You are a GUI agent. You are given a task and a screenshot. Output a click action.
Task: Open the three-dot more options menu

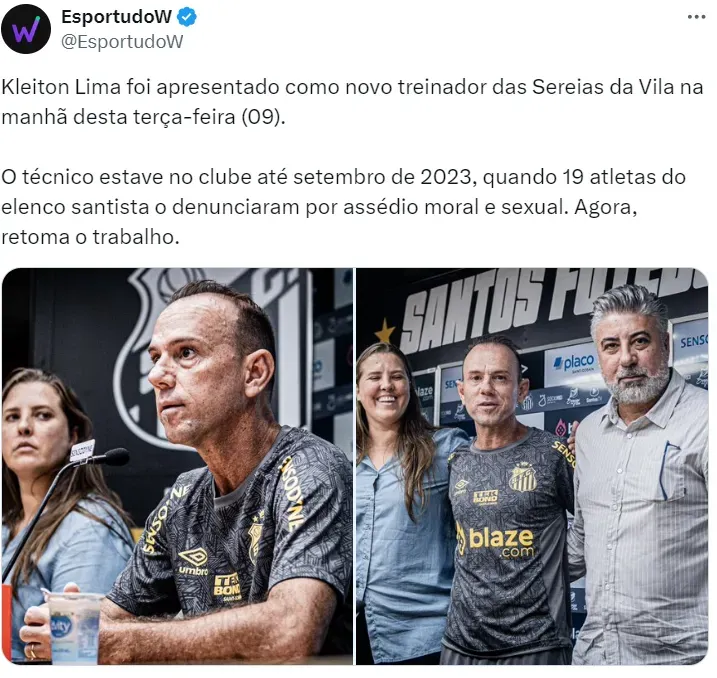[x=696, y=17]
